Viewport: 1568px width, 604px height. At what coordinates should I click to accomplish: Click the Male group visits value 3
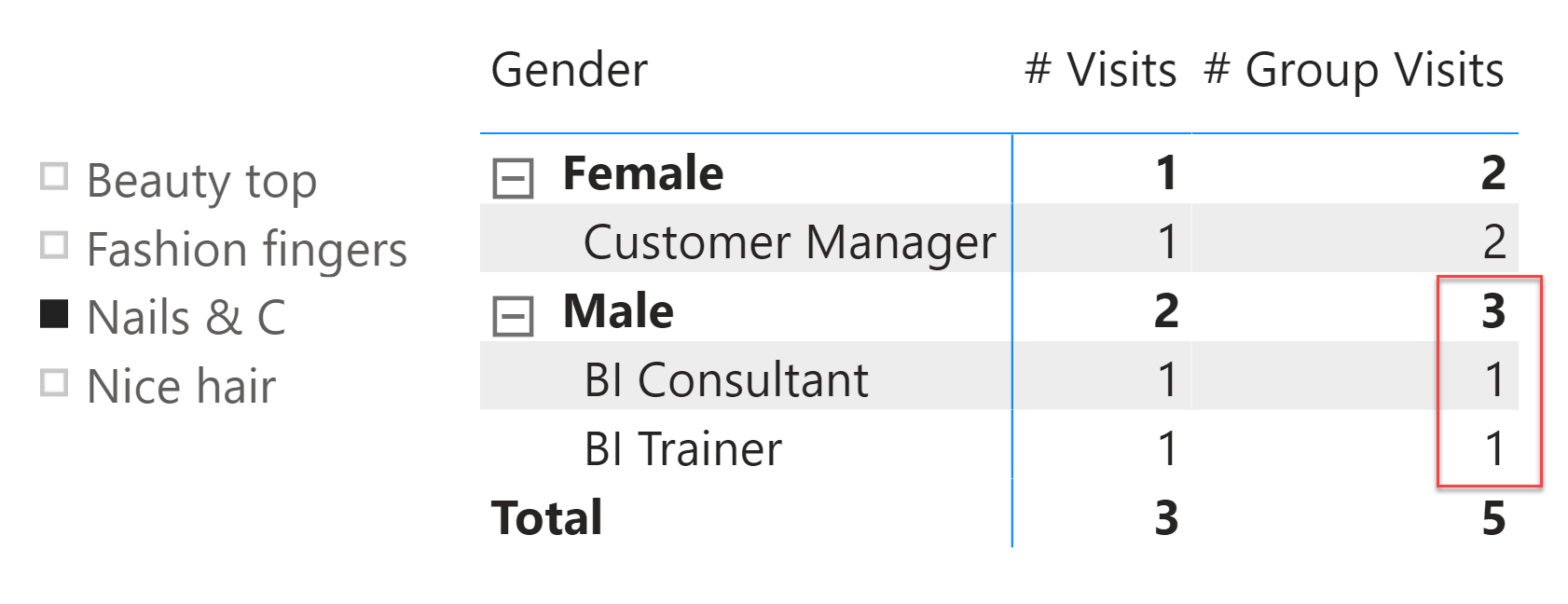(1493, 311)
